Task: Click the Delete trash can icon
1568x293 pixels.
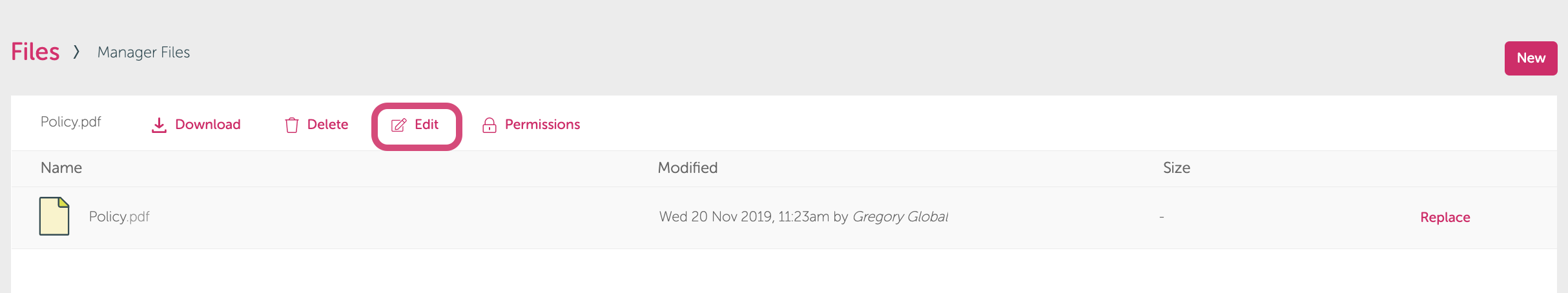Action: [292, 125]
